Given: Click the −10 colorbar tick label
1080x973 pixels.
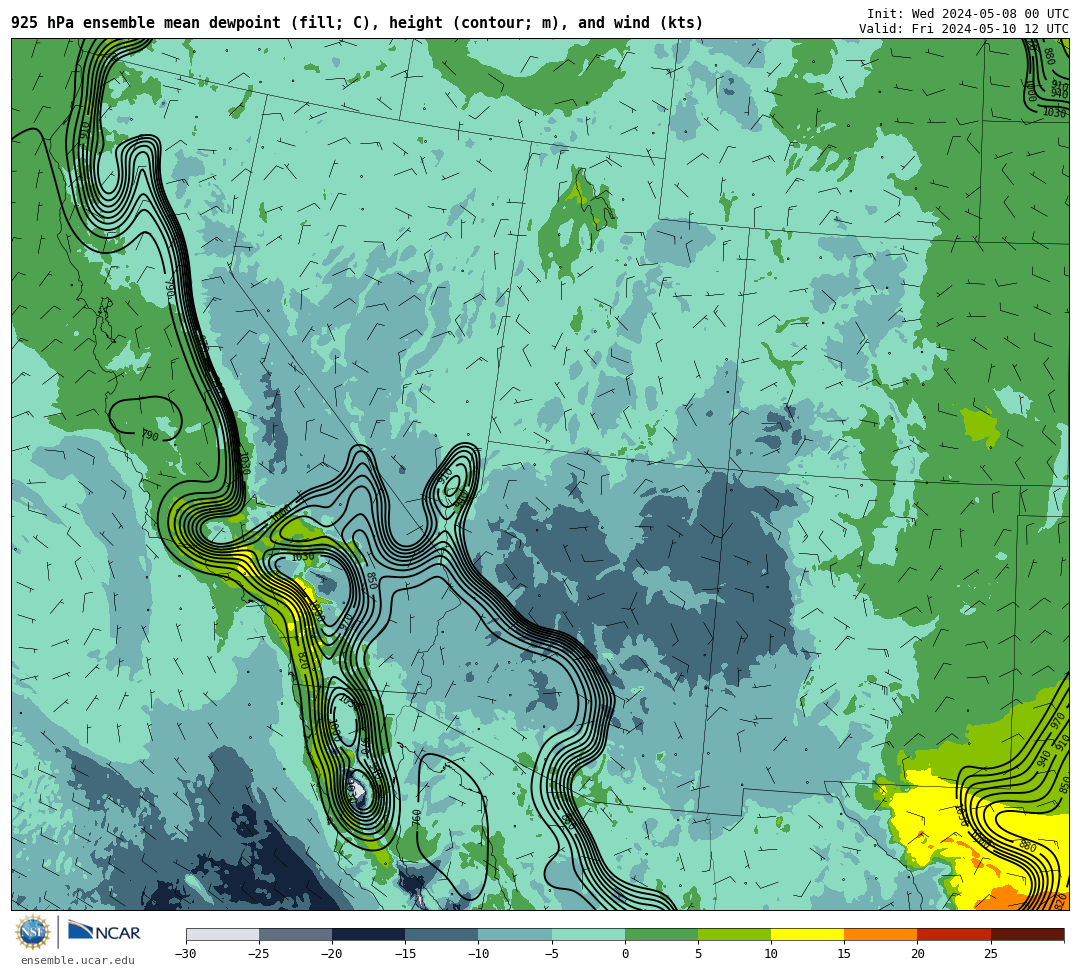Looking at the screenshot, I should (478, 954).
